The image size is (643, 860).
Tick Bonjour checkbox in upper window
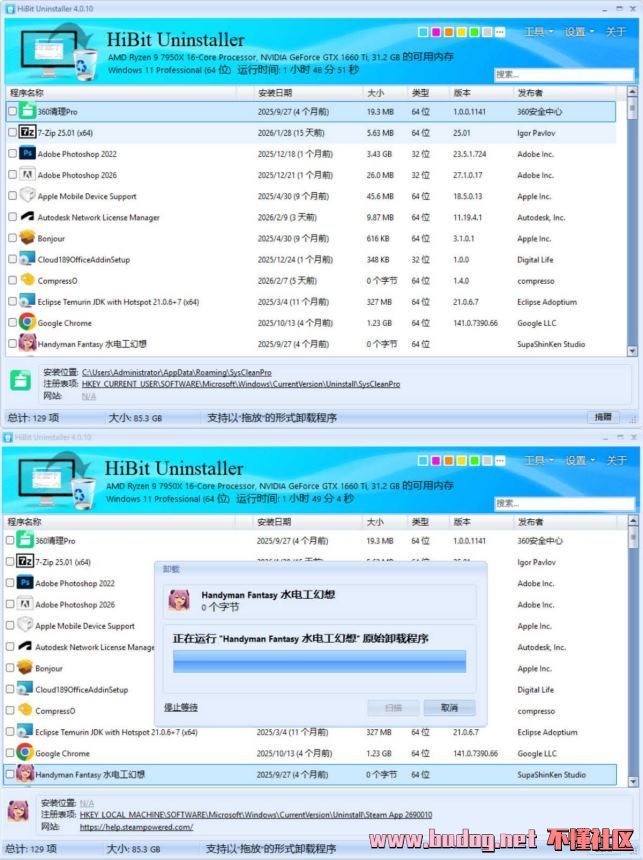click(12, 238)
